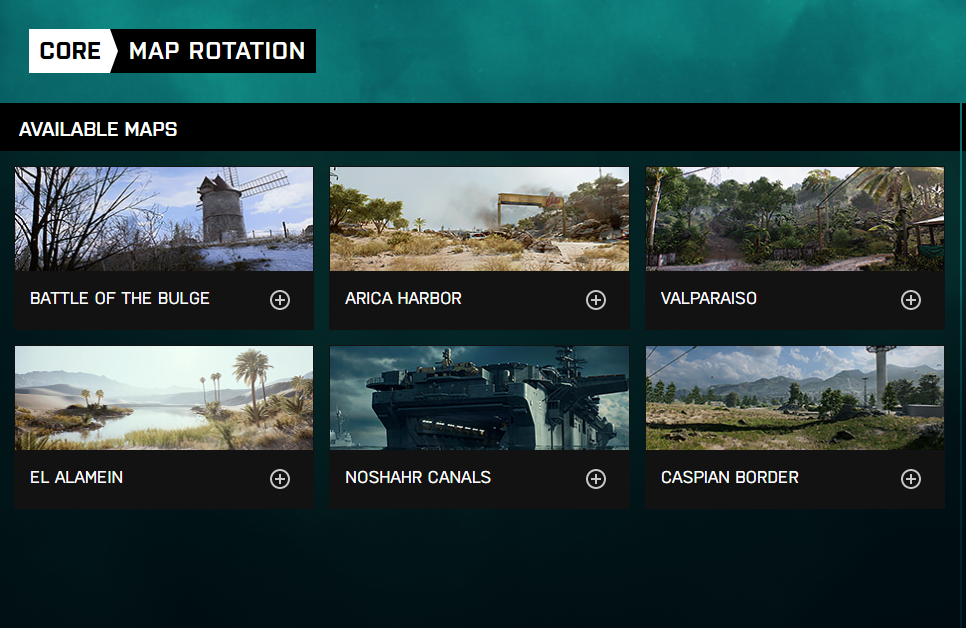Select the Arica Harbor desert thumbnail
Viewport: 966px width, 628px height.
click(479, 219)
